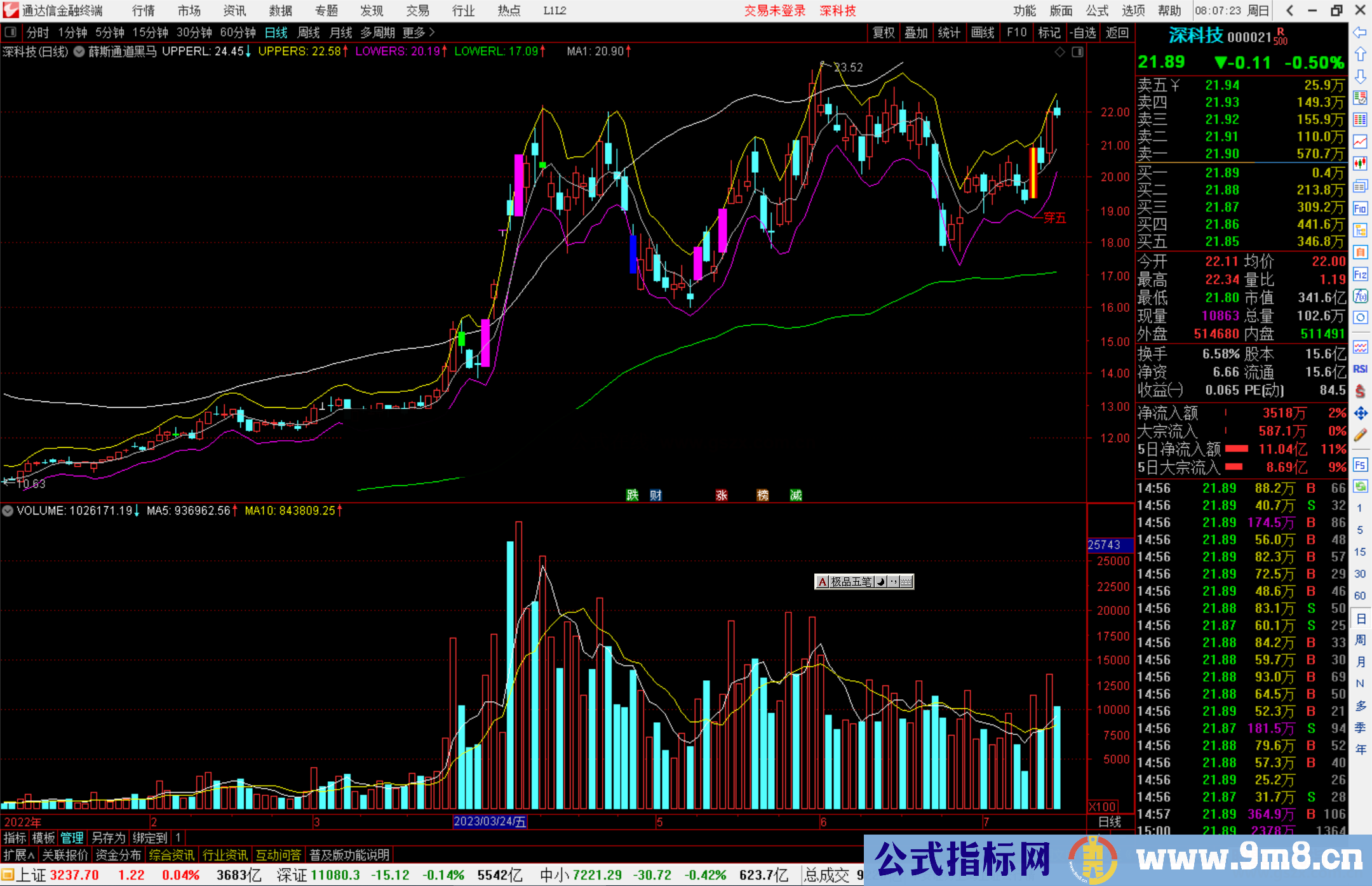This screenshot has height=886, width=1372.
Task: Switch to the 周线 period tab
Action: point(309,32)
